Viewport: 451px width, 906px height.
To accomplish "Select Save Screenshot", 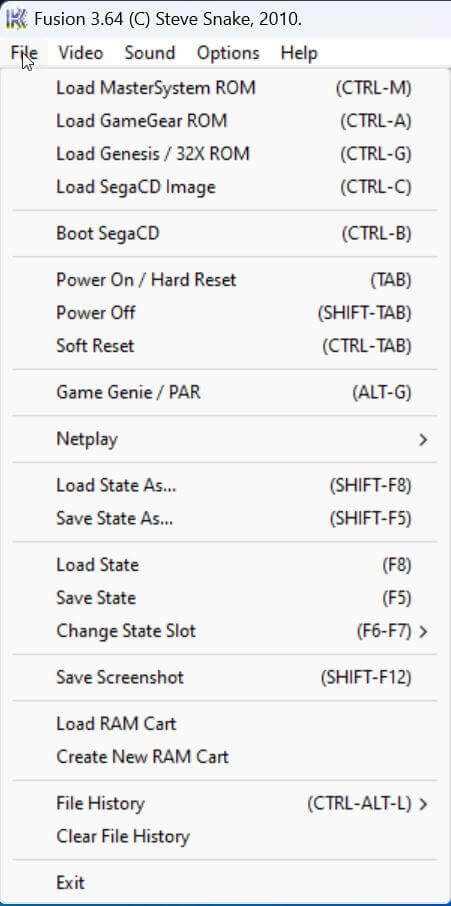I will coord(225,677).
